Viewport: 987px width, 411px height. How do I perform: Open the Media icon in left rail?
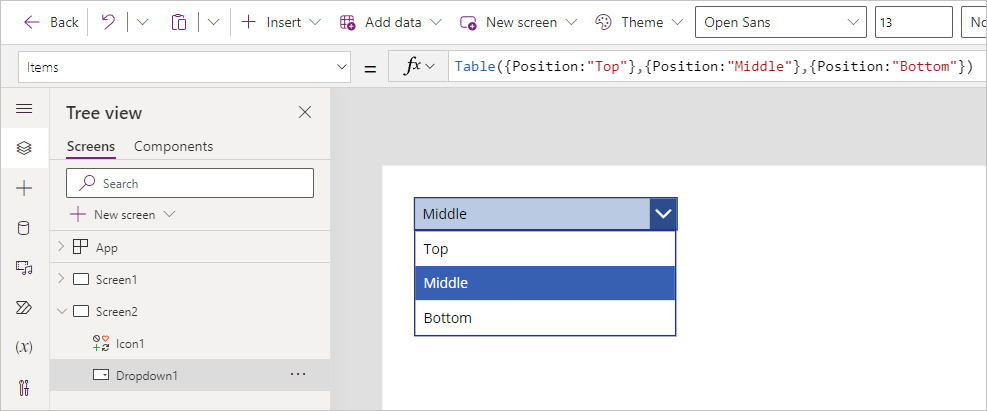[x=24, y=267]
